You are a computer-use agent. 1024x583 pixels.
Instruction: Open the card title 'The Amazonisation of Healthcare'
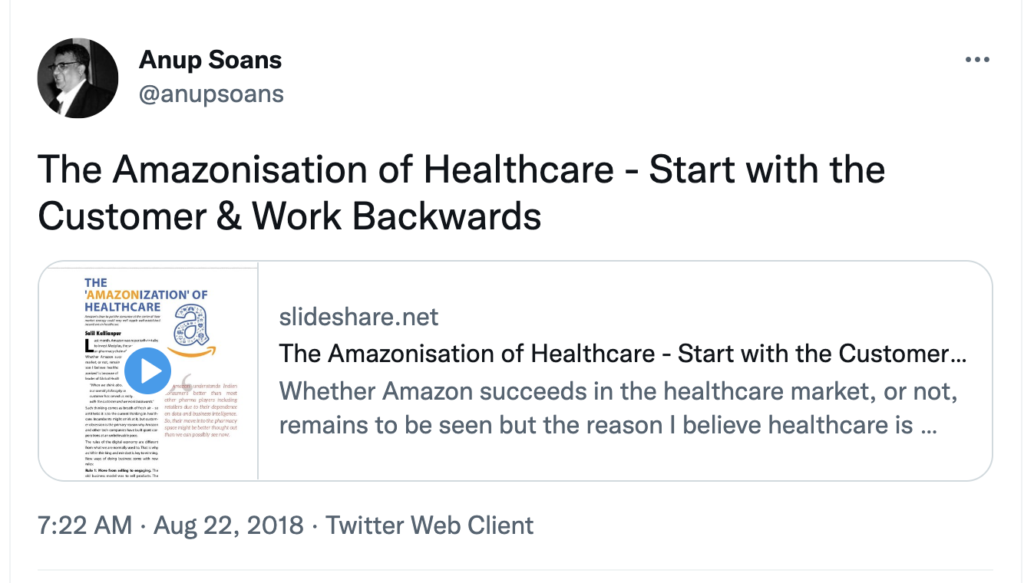click(622, 353)
